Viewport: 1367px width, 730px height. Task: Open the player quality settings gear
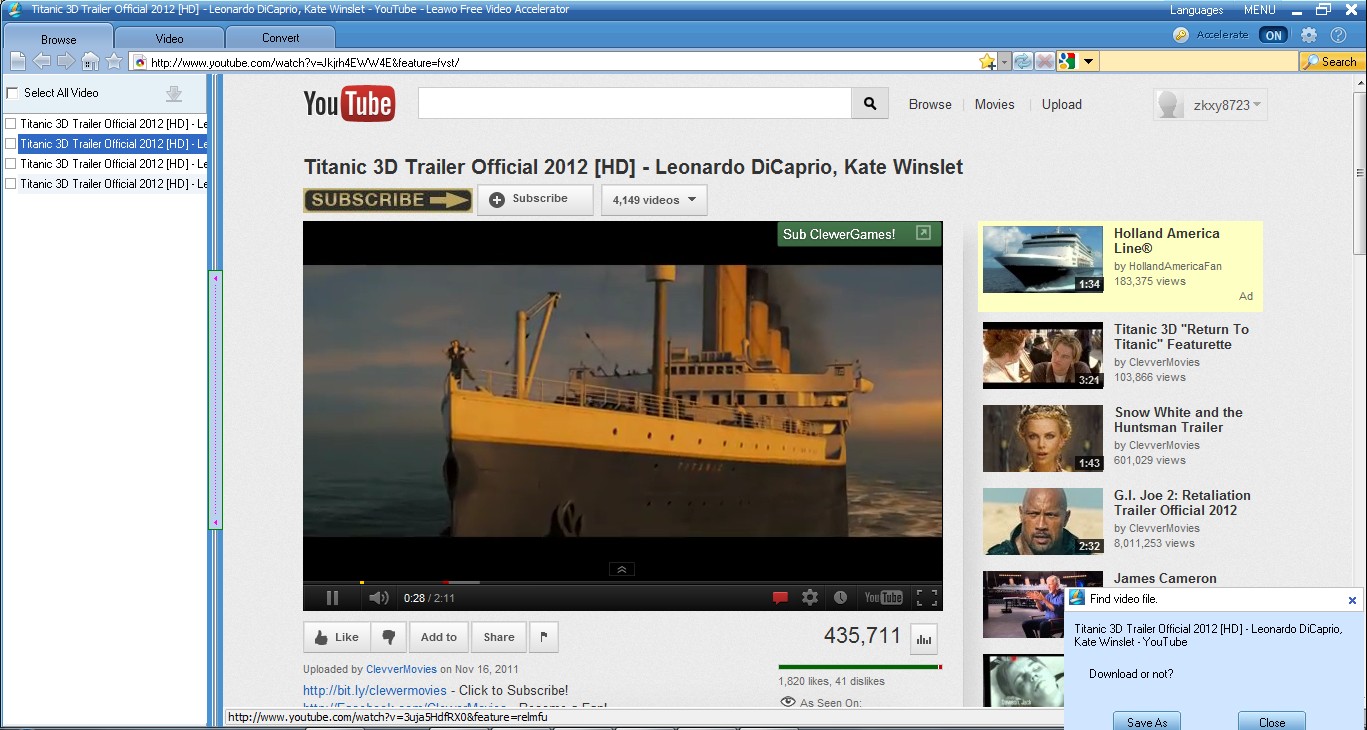pyautogui.click(x=810, y=598)
